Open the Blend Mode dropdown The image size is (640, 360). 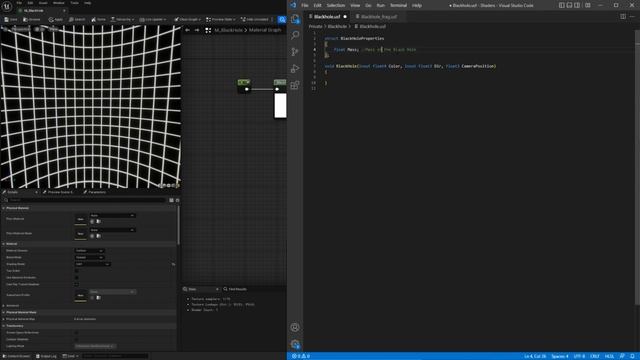tap(89, 257)
